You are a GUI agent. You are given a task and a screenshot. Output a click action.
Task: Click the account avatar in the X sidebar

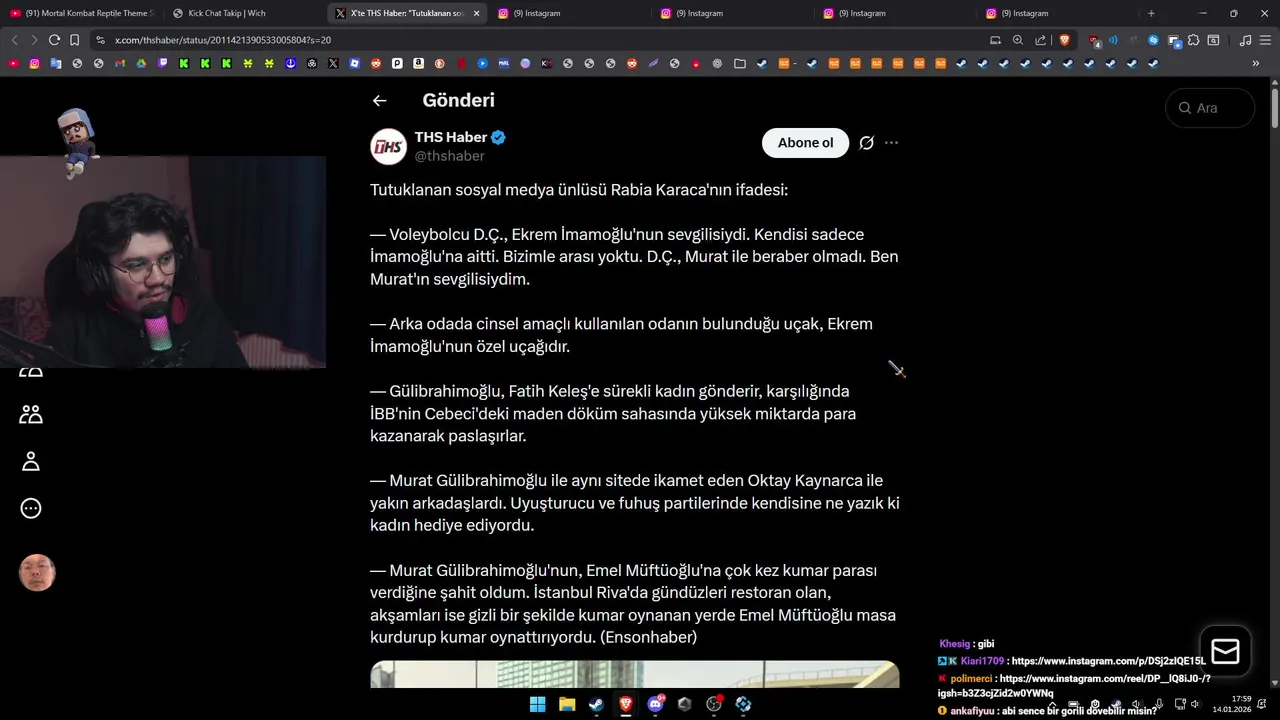[37, 573]
